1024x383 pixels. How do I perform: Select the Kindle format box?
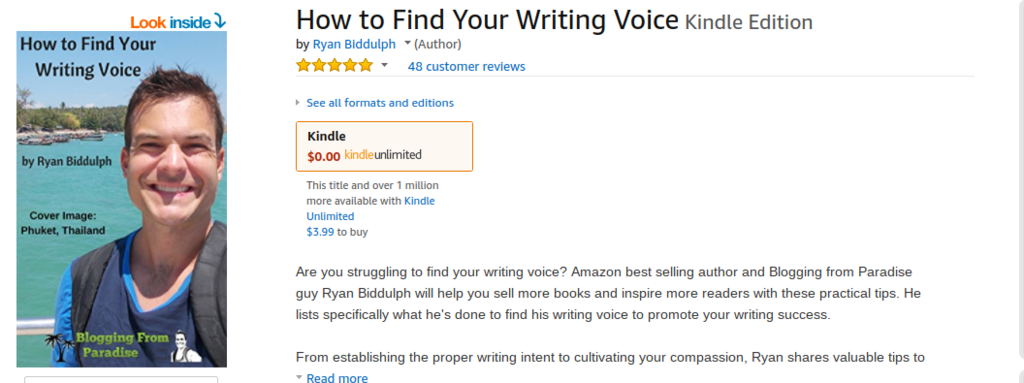(x=384, y=146)
